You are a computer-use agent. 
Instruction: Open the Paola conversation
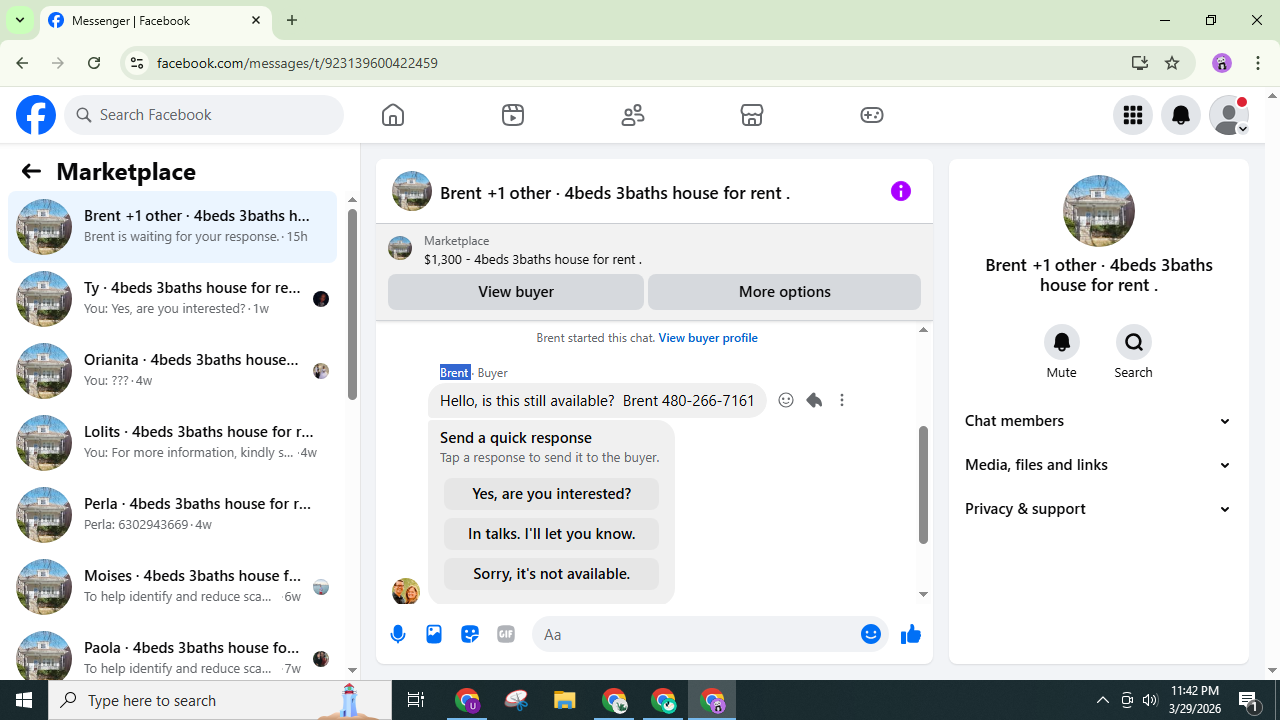tap(172, 654)
